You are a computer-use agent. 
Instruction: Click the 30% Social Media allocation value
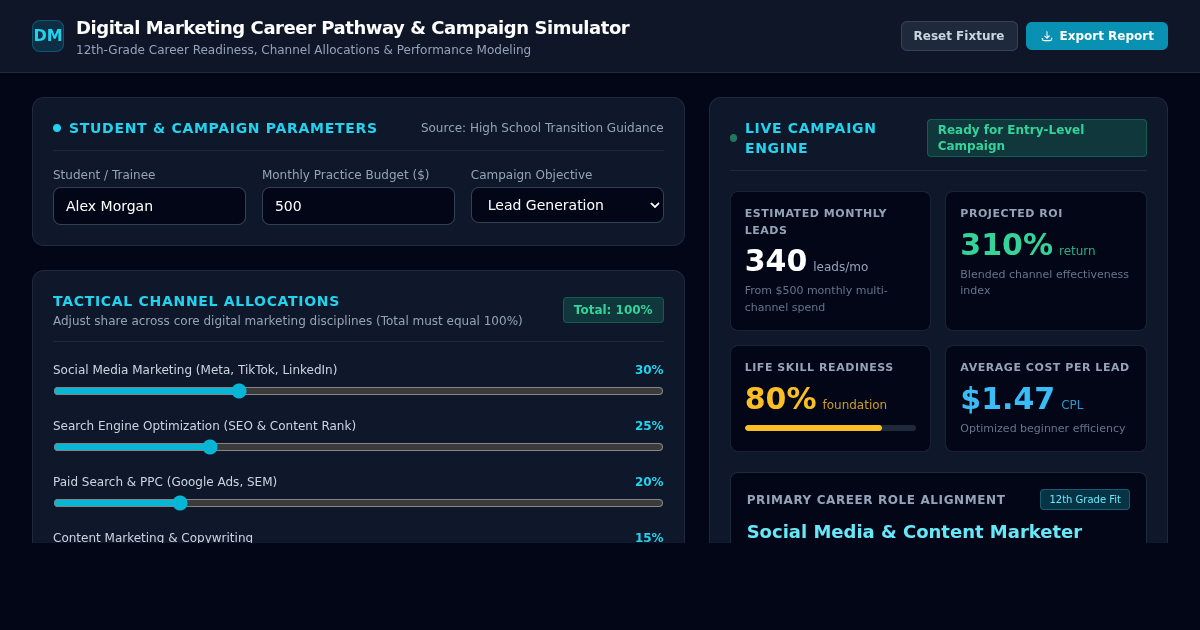click(649, 370)
